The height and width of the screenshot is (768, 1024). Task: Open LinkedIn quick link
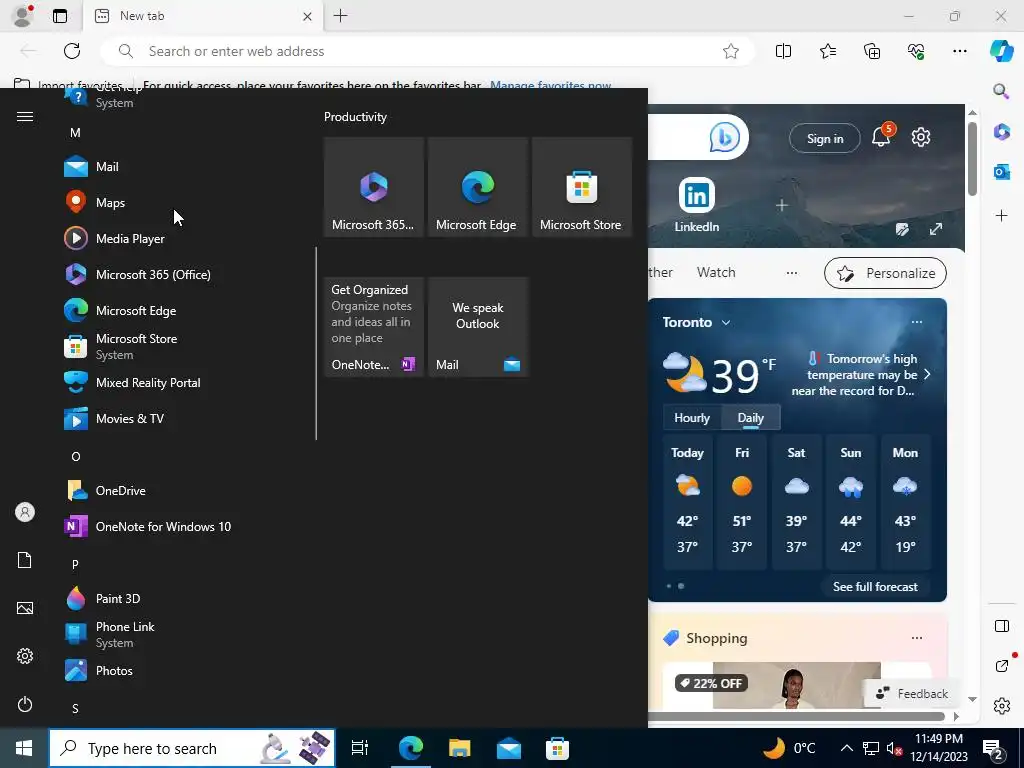pyautogui.click(x=697, y=204)
